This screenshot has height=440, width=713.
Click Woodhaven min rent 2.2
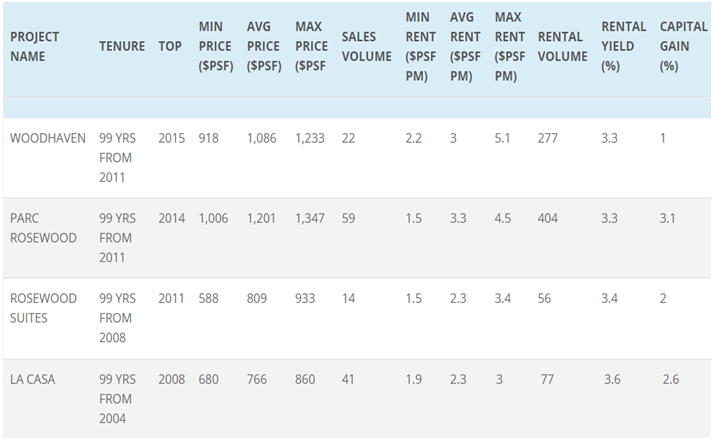pyautogui.click(x=413, y=138)
